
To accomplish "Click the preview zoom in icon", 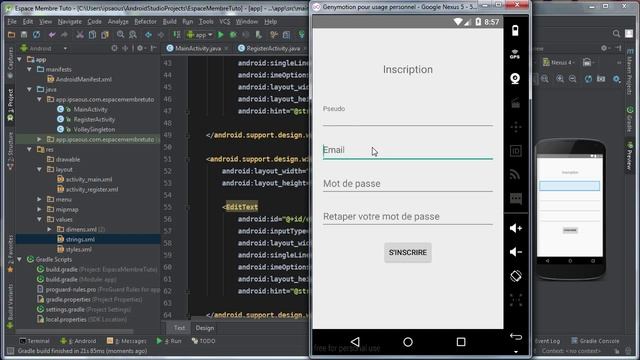I will pyautogui.click(x=560, y=79).
